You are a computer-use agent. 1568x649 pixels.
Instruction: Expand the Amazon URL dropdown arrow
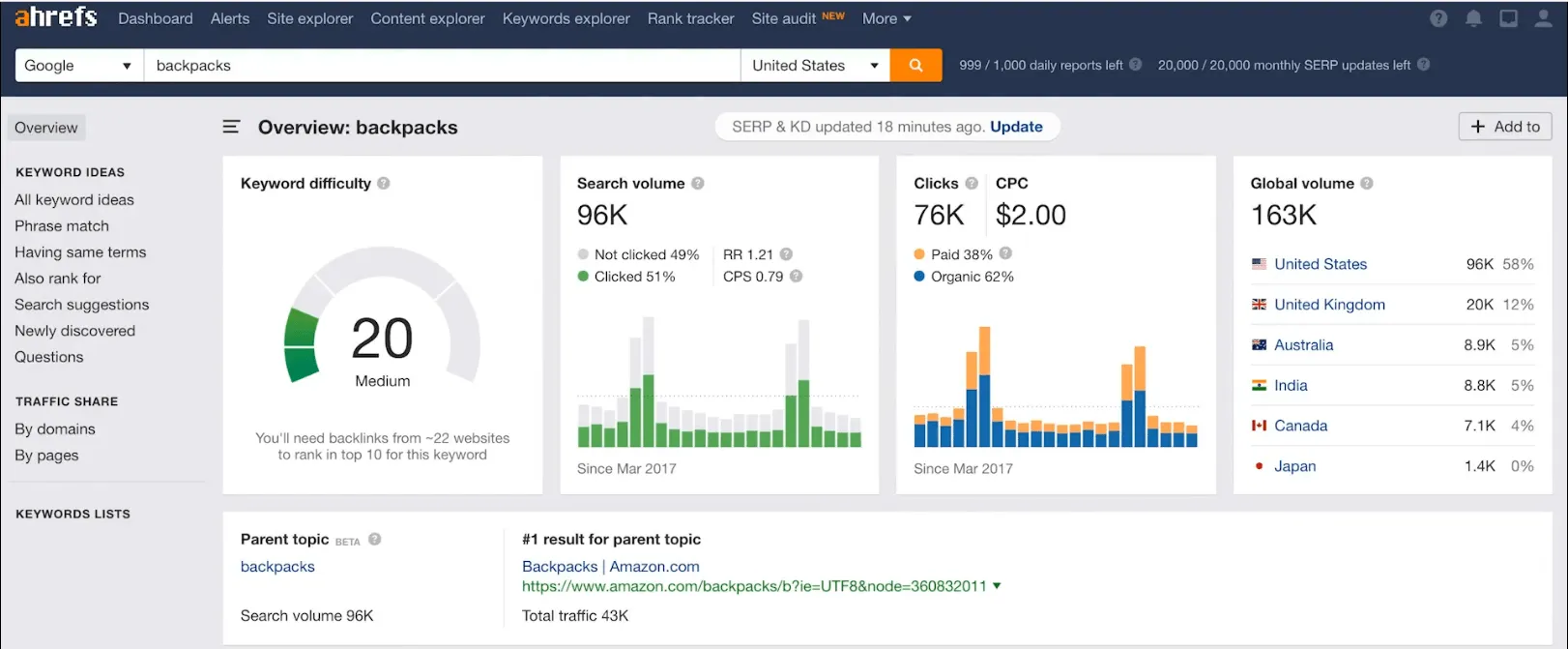click(997, 586)
